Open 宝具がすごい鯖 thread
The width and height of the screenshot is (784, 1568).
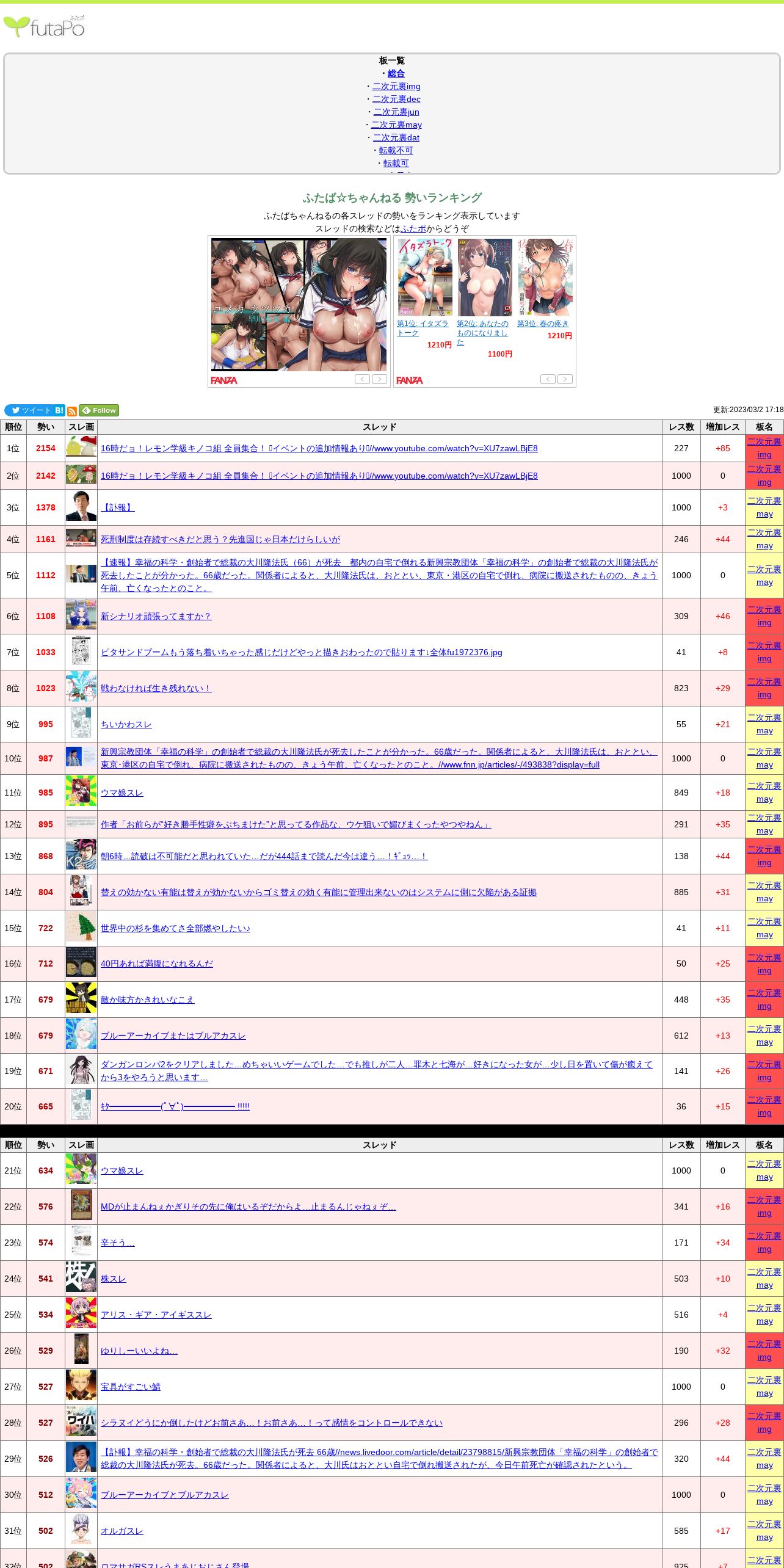coord(131,1387)
